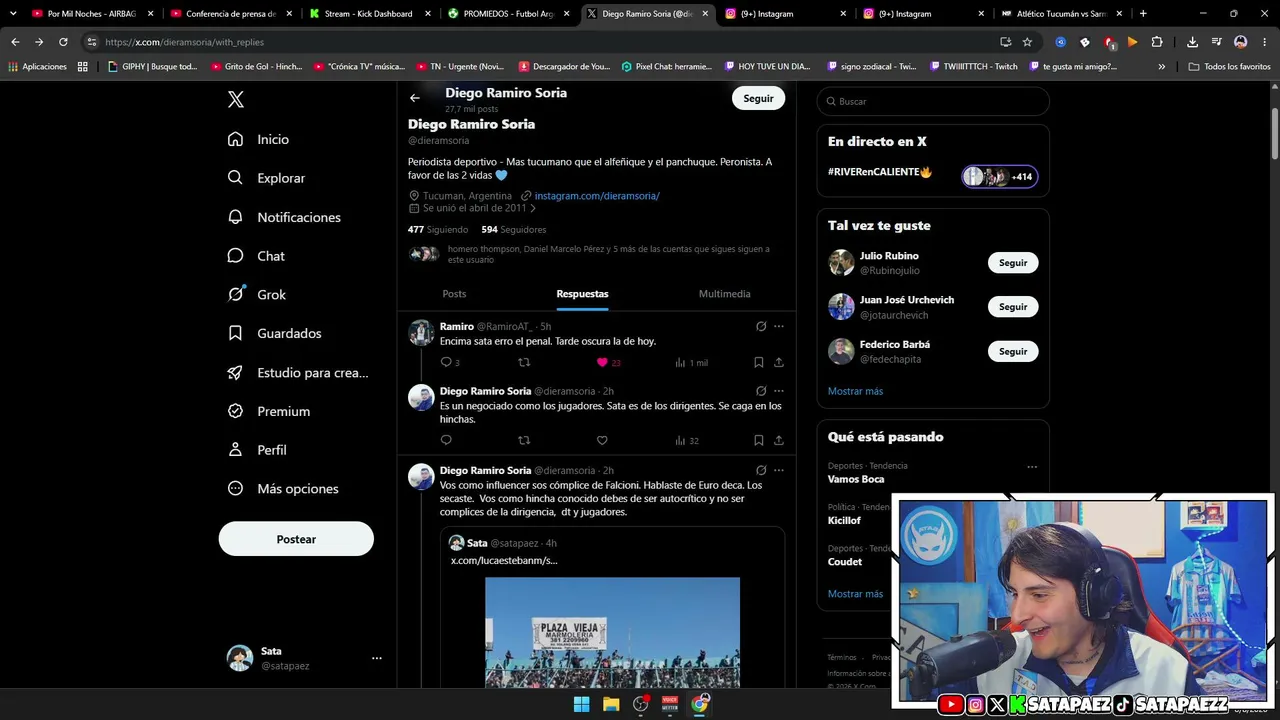Open Ramiro's profile avatar
The height and width of the screenshot is (720, 1280).
421,333
